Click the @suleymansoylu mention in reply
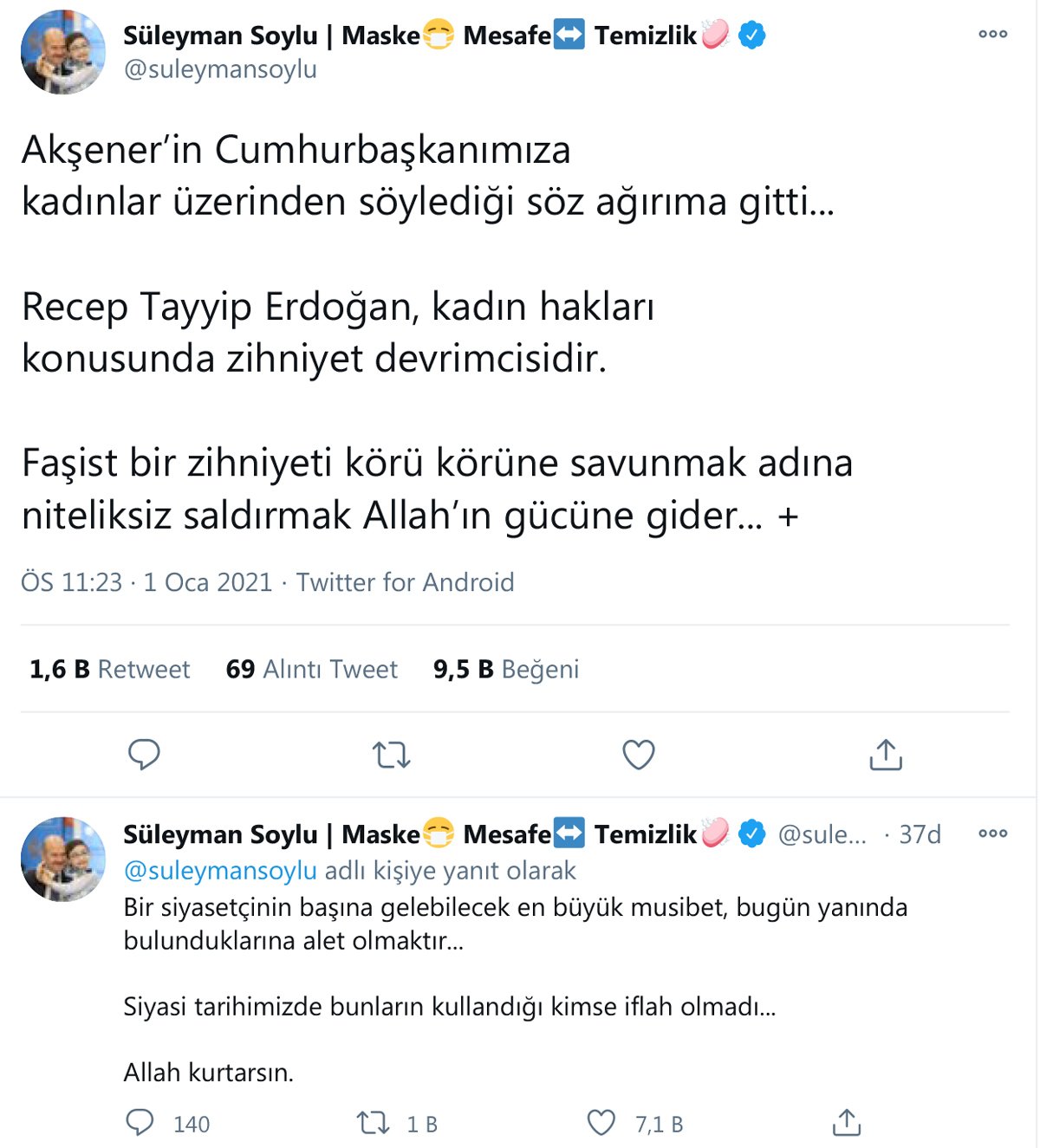This screenshot has width=1040, height=1148. pyautogui.click(x=220, y=870)
